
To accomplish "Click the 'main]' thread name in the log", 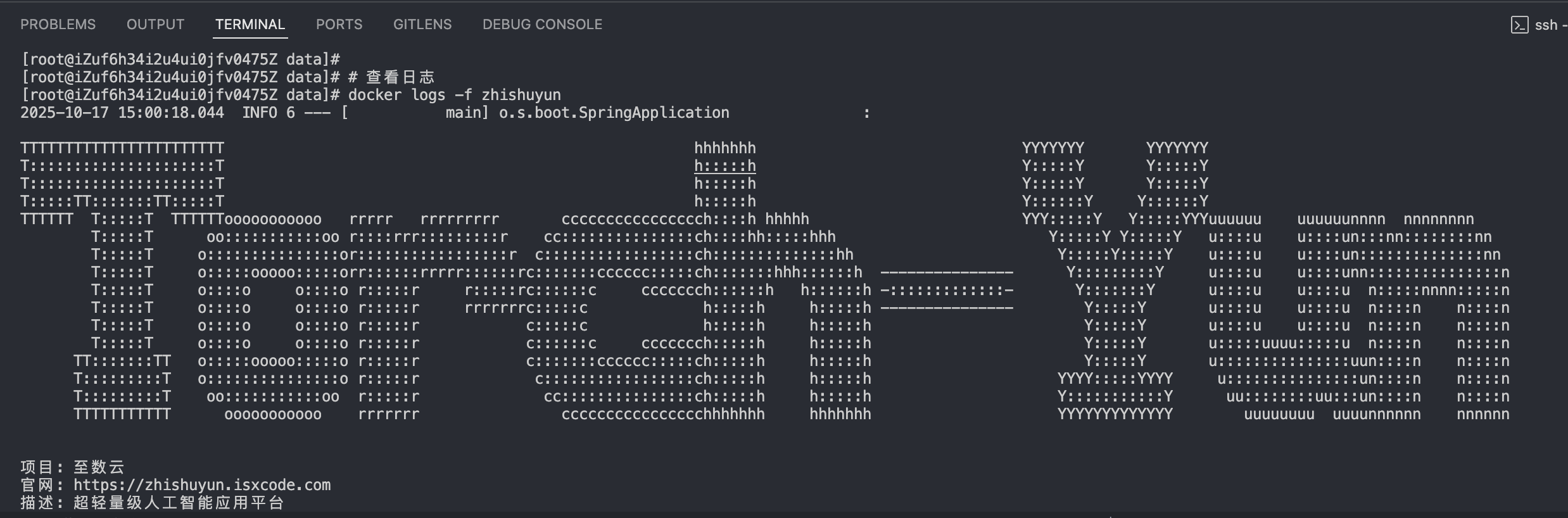I will pyautogui.click(x=467, y=113).
